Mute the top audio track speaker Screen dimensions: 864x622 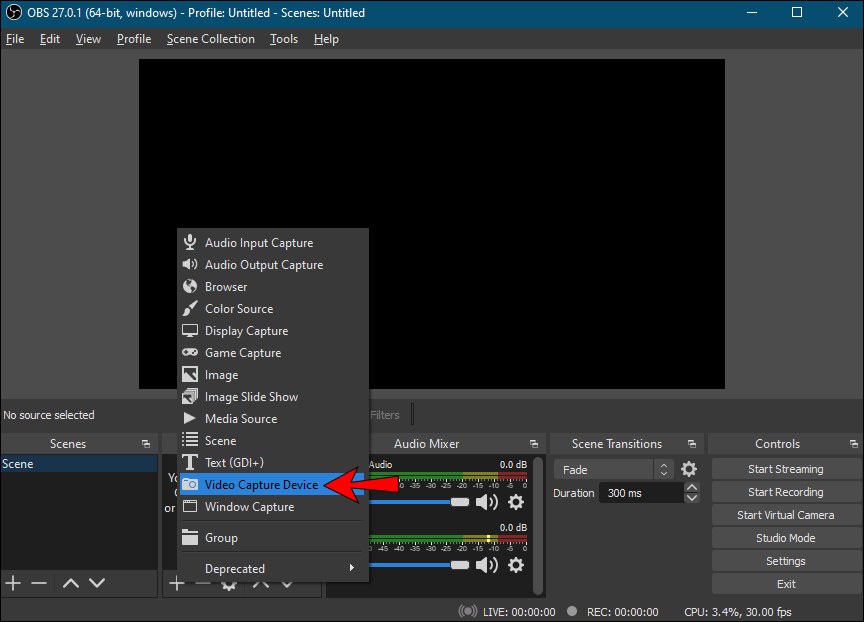point(486,502)
